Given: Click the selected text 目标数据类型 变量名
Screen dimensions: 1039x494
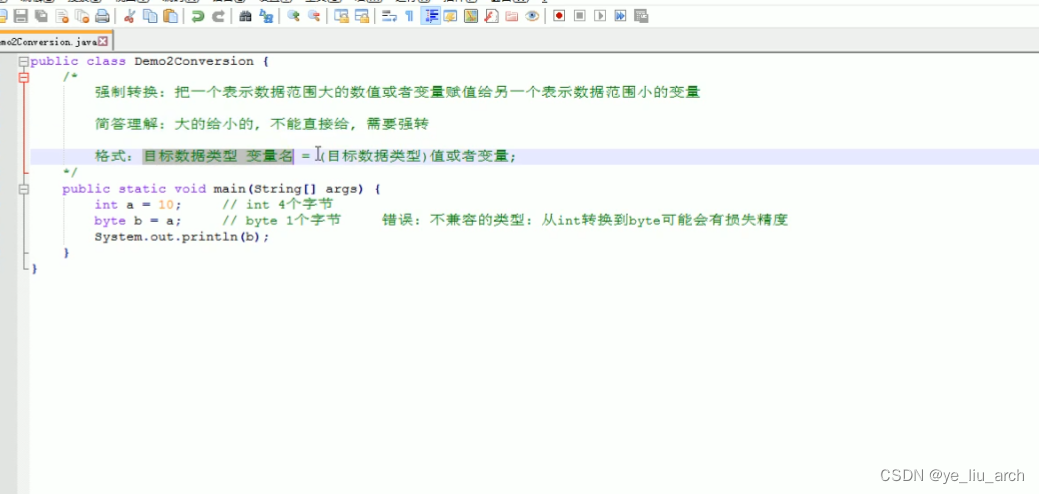Looking at the screenshot, I should [218, 157].
